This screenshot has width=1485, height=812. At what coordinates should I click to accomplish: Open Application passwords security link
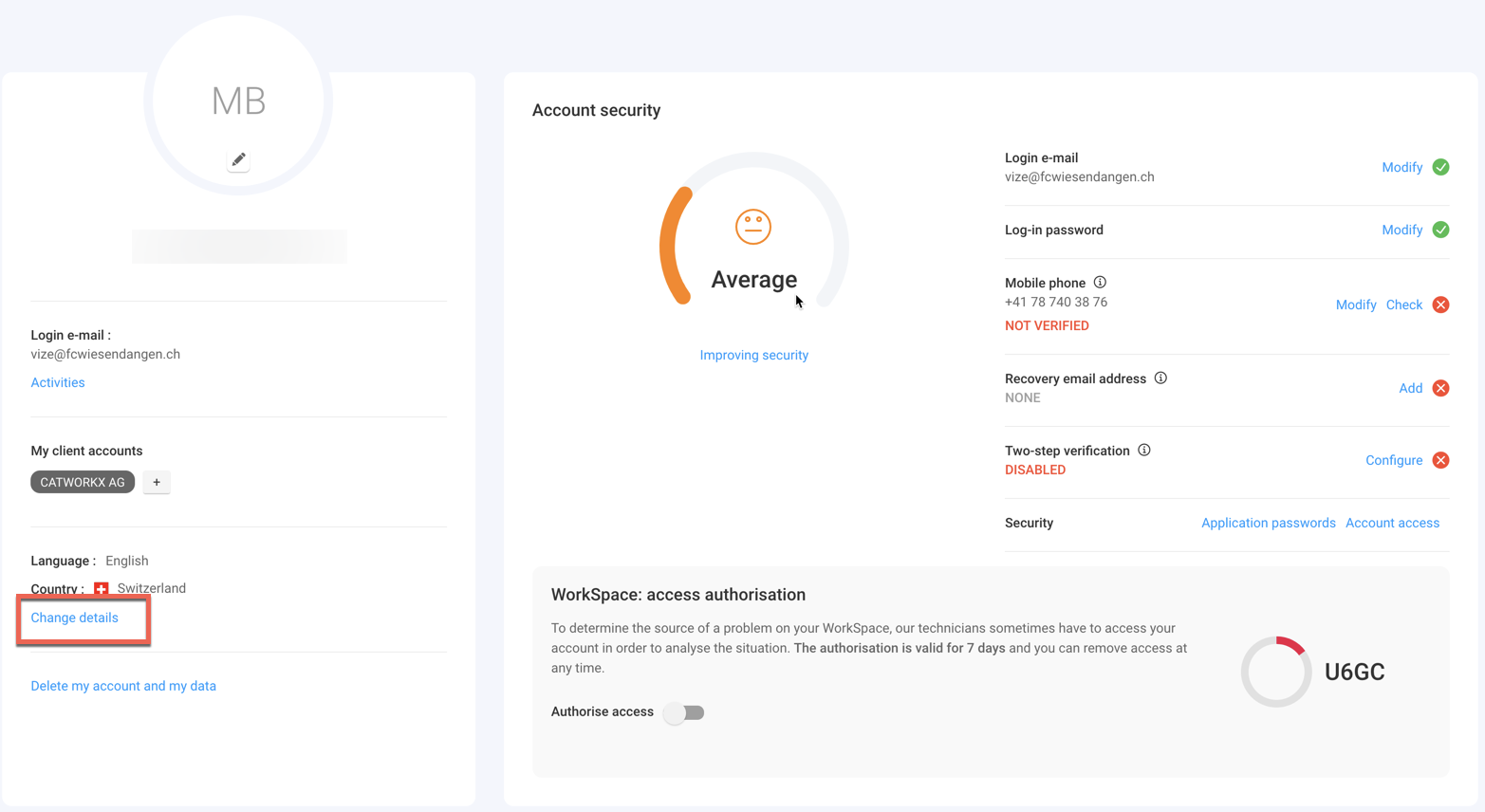click(x=1268, y=523)
